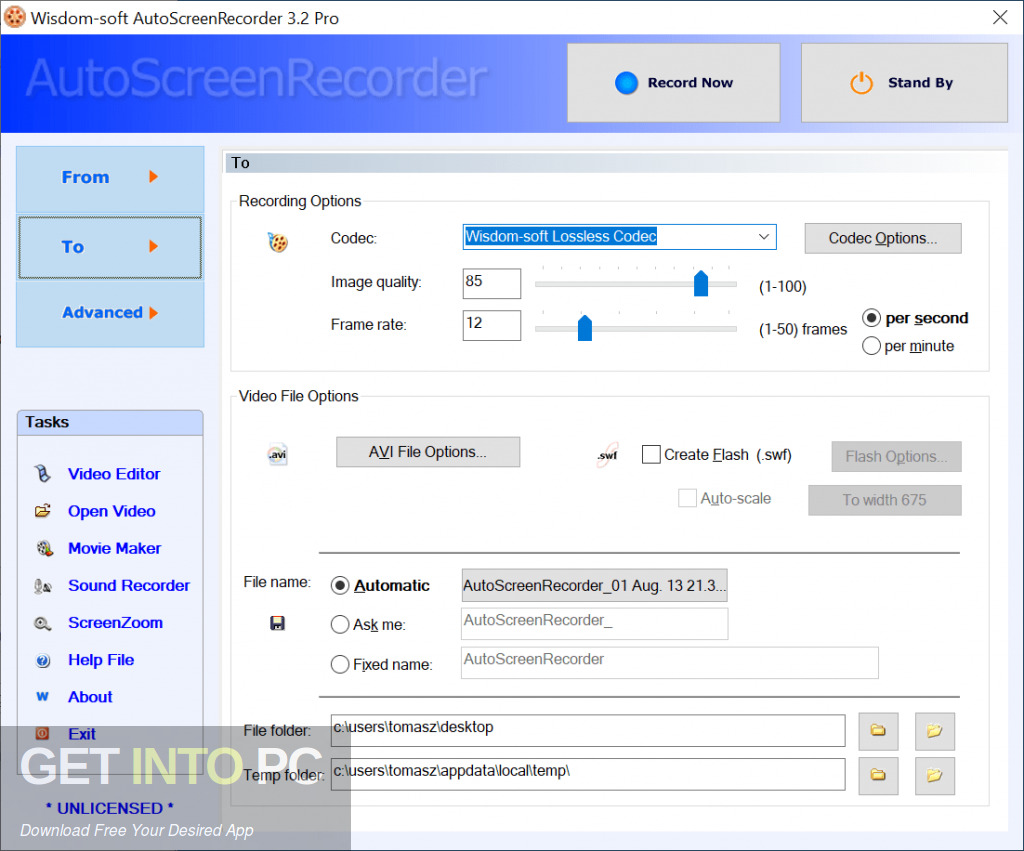Click the Stand By button
The image size is (1024, 851).
pyautogui.click(x=904, y=83)
